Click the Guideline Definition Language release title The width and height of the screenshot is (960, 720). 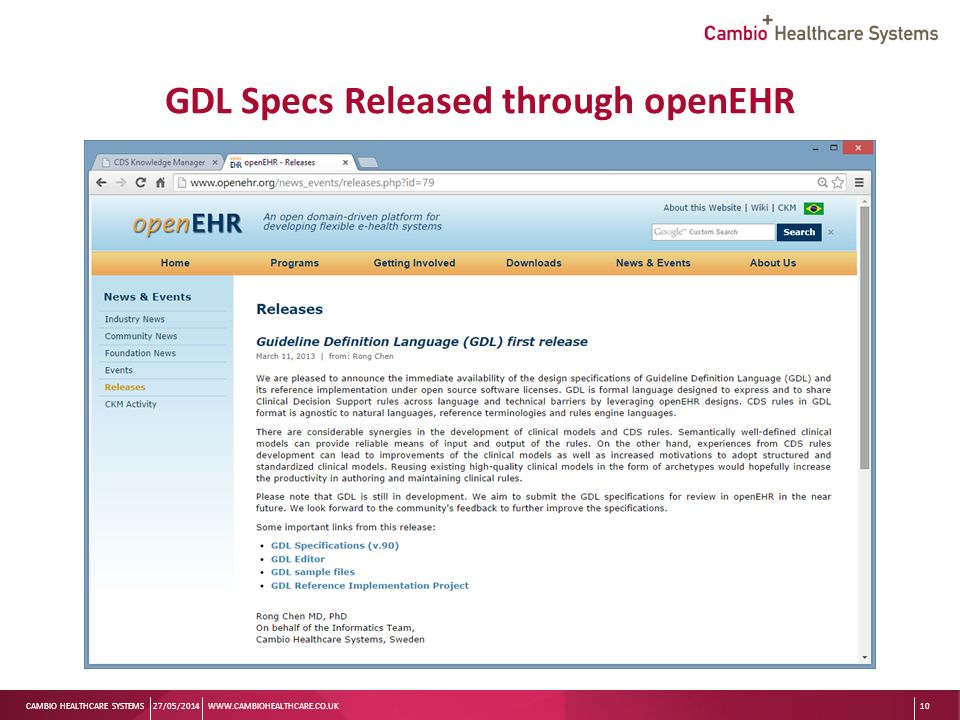coord(422,342)
